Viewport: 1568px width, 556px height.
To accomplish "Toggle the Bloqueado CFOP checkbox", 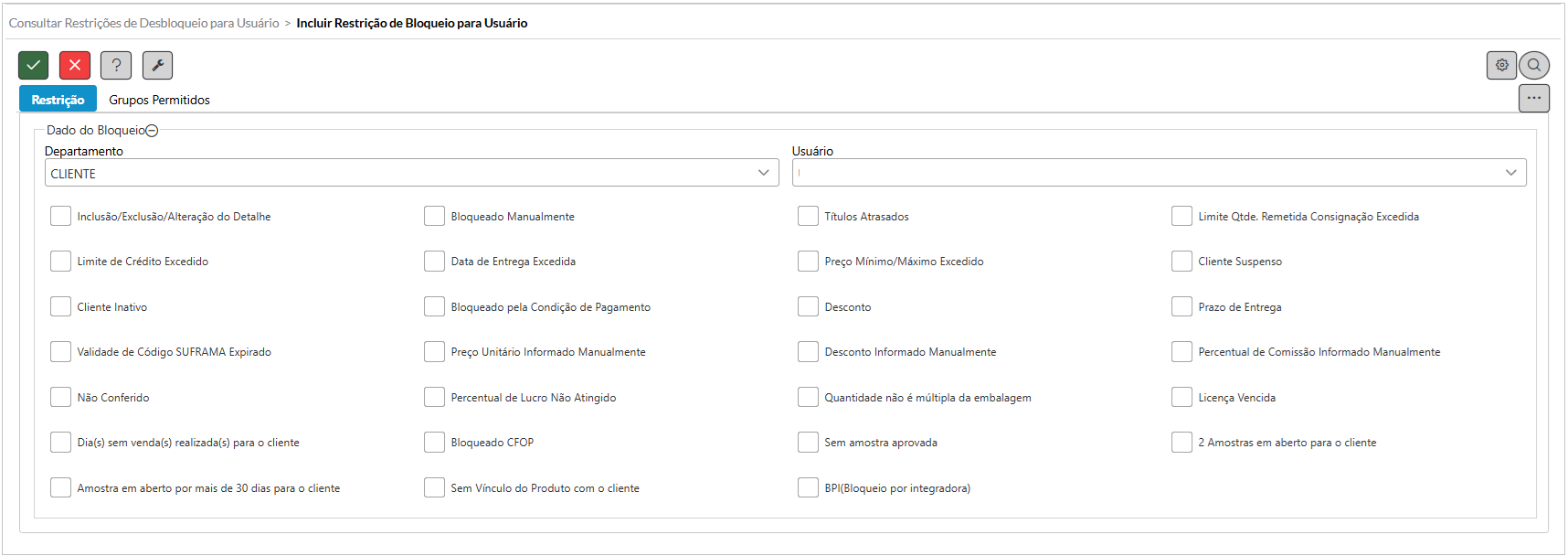I will point(434,443).
